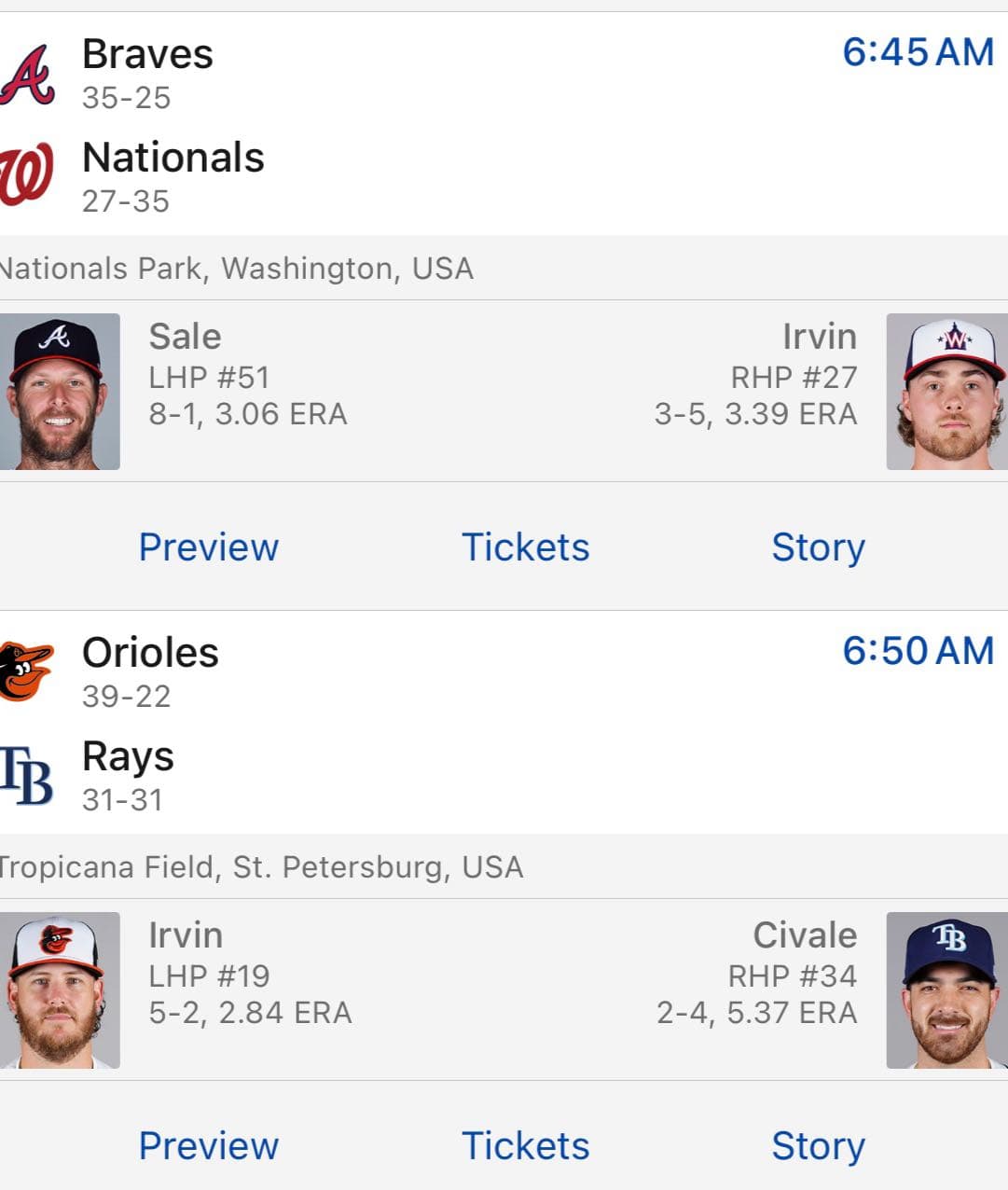Read the Story for Braves-Nationals game

(818, 547)
